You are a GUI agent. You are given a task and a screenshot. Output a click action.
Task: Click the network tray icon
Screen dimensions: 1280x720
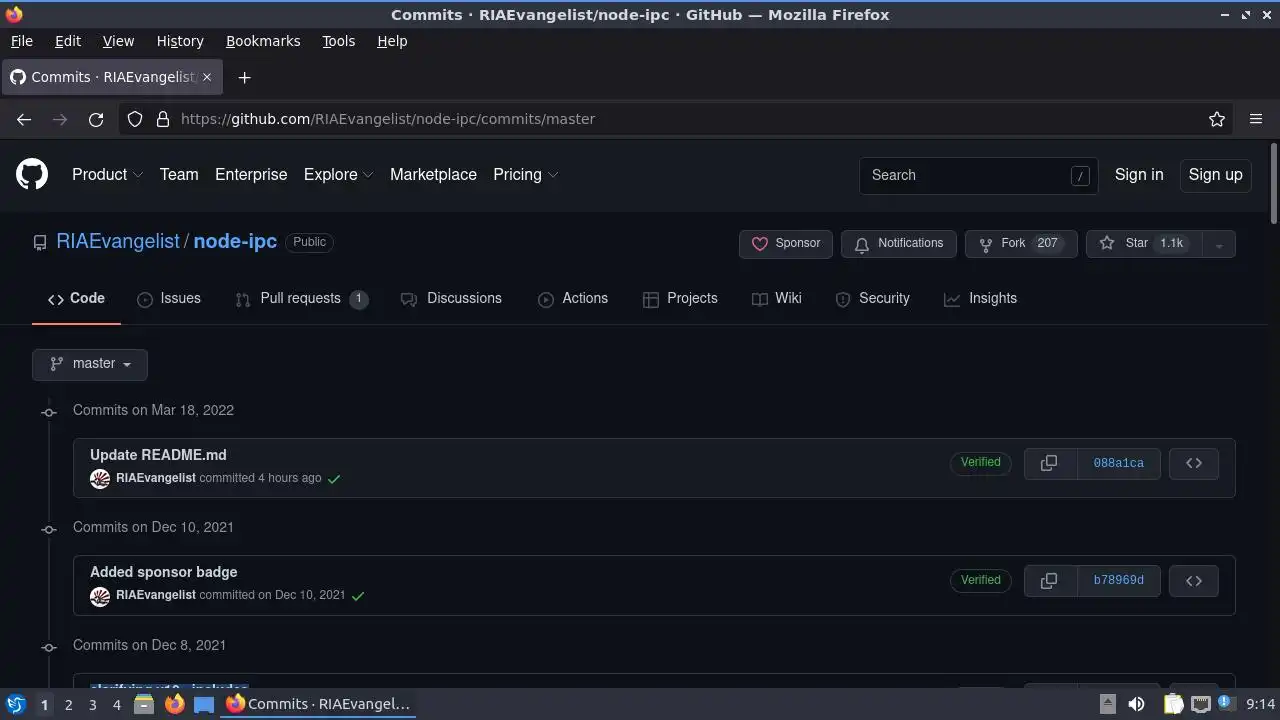[x=1200, y=704]
